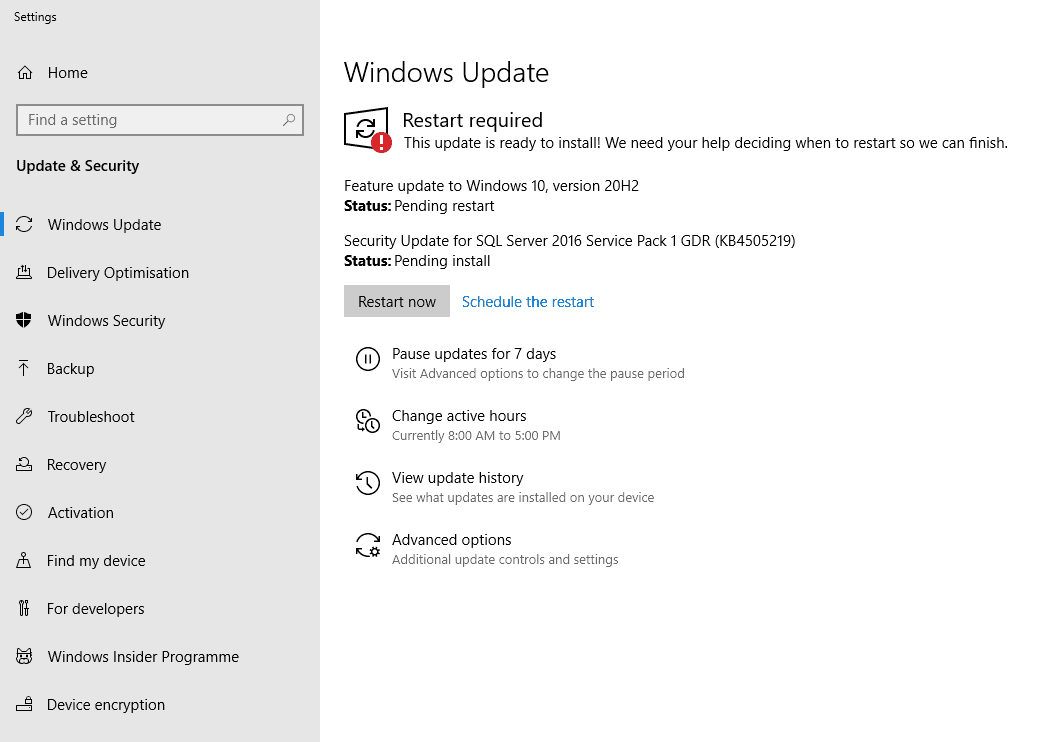Open the Windows Update section
The image size is (1049, 742).
coord(104,225)
